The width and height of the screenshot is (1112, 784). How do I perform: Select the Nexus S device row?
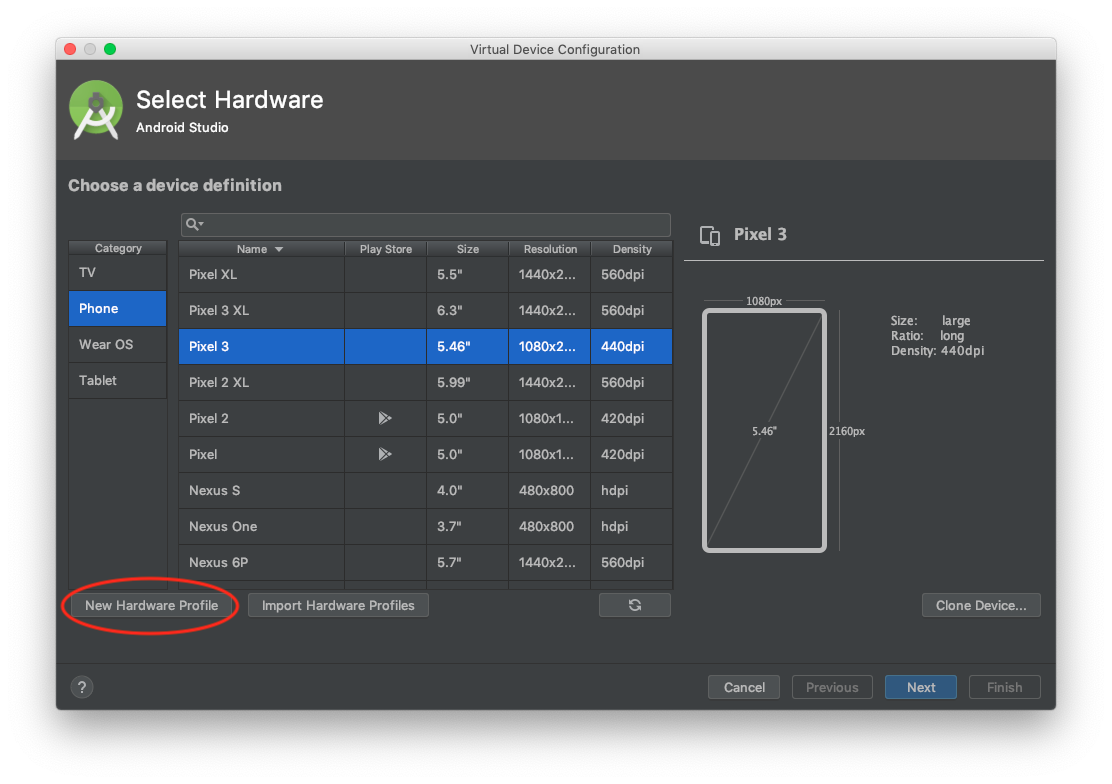426,490
